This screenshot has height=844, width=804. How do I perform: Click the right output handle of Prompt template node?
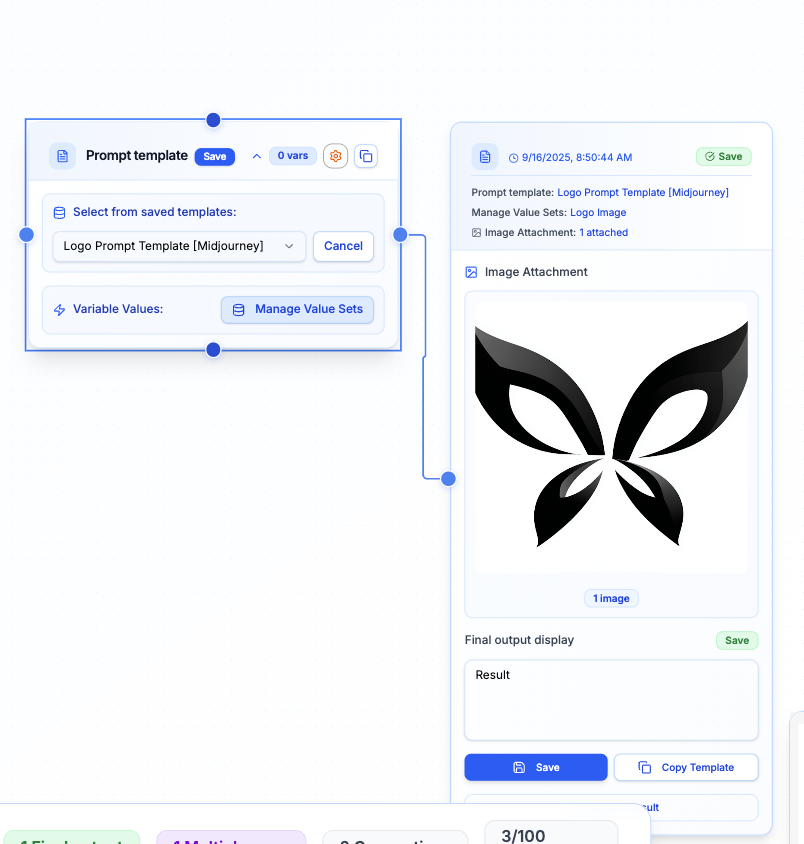pyautogui.click(x=400, y=235)
